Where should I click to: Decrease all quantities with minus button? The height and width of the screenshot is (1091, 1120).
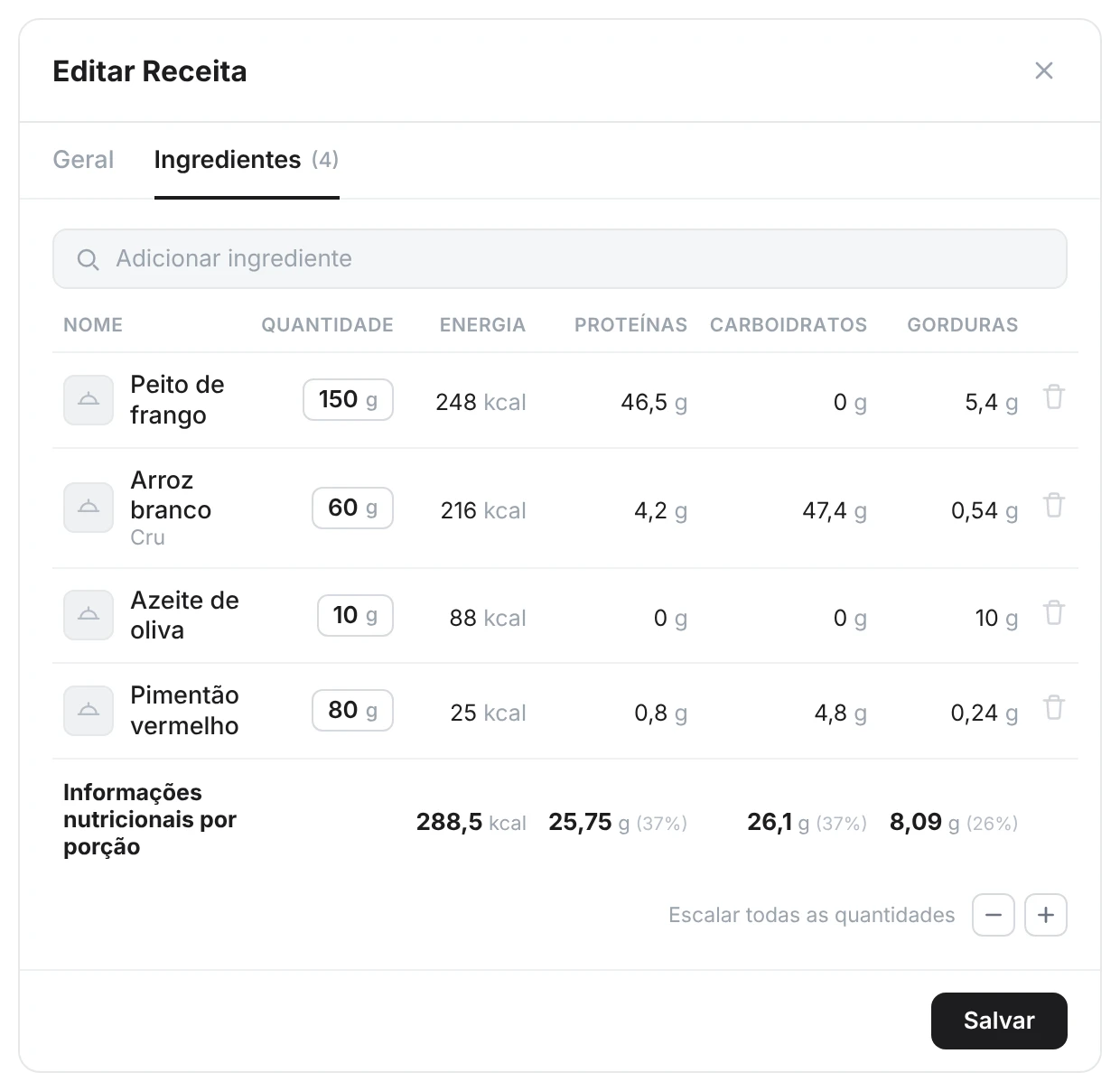994,915
